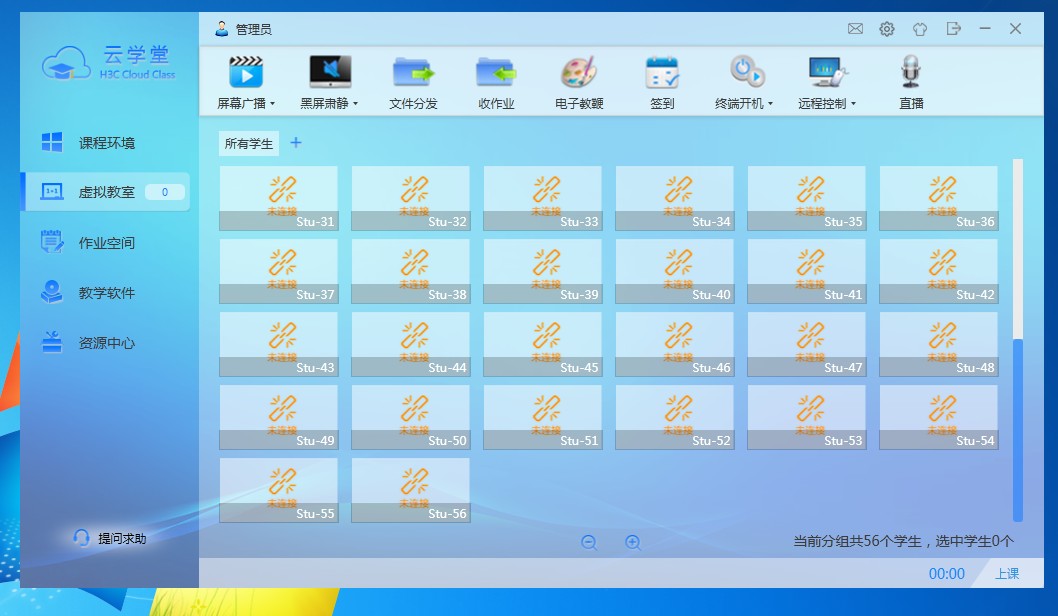Start live broadcast (直播) microphone
This screenshot has height=616, width=1058.
click(x=911, y=72)
